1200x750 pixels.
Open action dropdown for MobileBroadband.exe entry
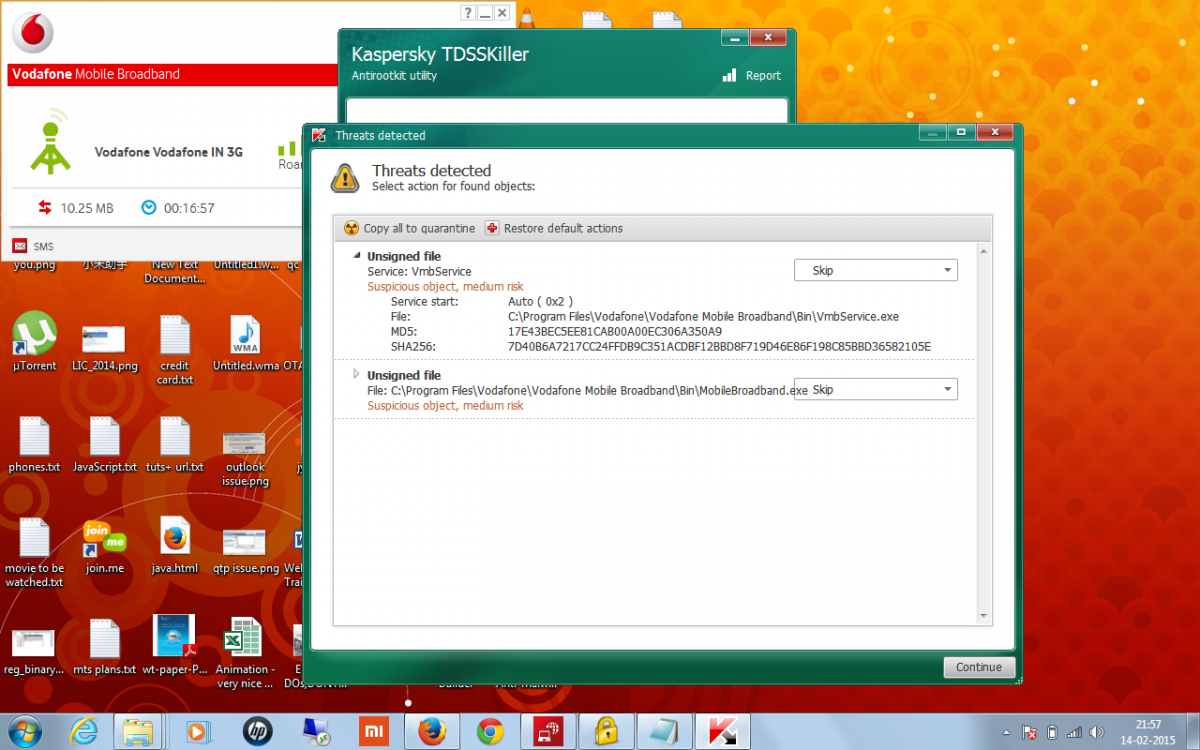876,389
